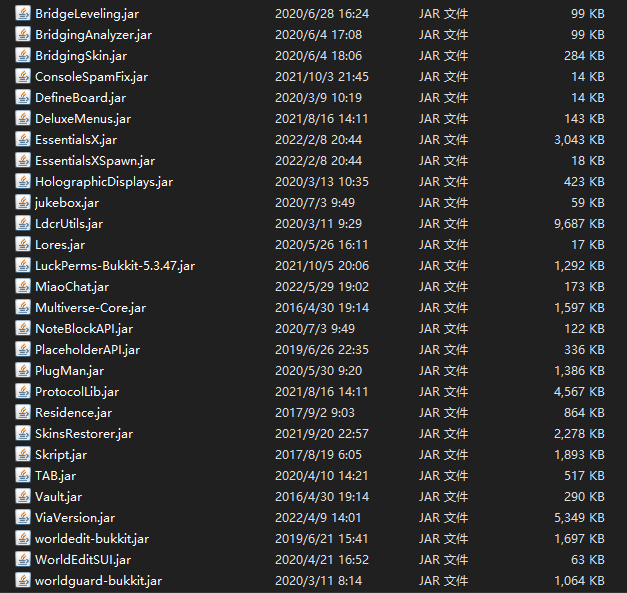The height and width of the screenshot is (593, 627).
Task: Select the file name BridgingAnalyzer.jar
Action: (x=94, y=35)
